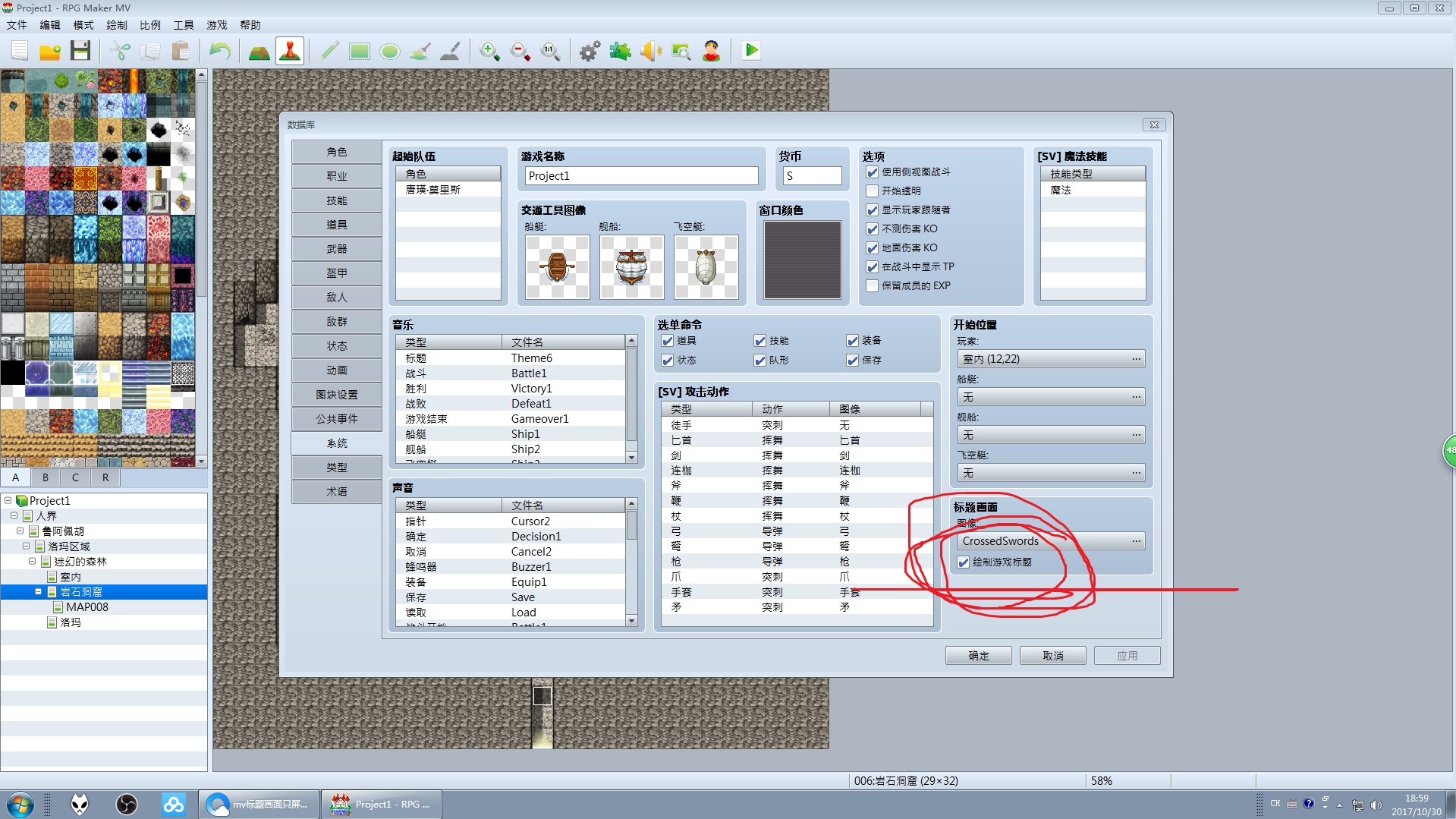Switch to the 术语 database tab
Image resolution: width=1456 pixels, height=819 pixels.
coord(337,492)
